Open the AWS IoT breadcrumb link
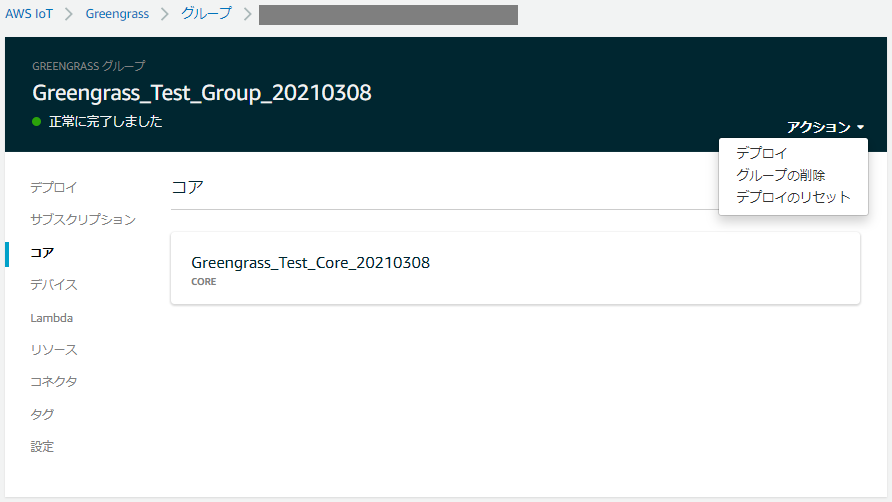This screenshot has width=892, height=502. (x=28, y=14)
